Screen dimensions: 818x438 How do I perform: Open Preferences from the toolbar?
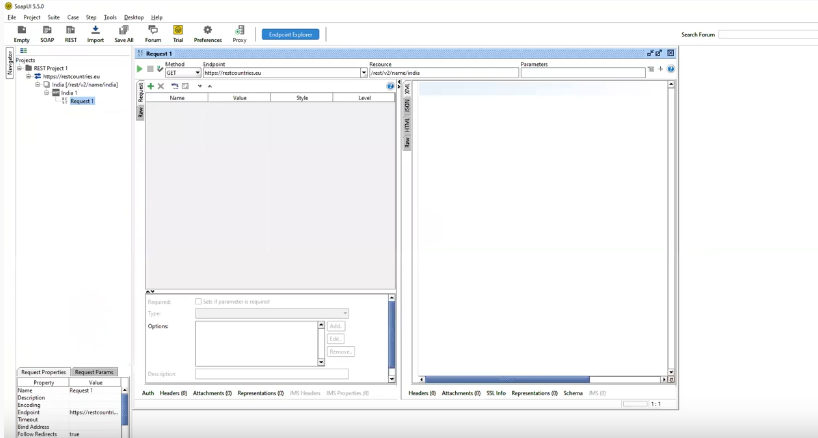pos(207,33)
